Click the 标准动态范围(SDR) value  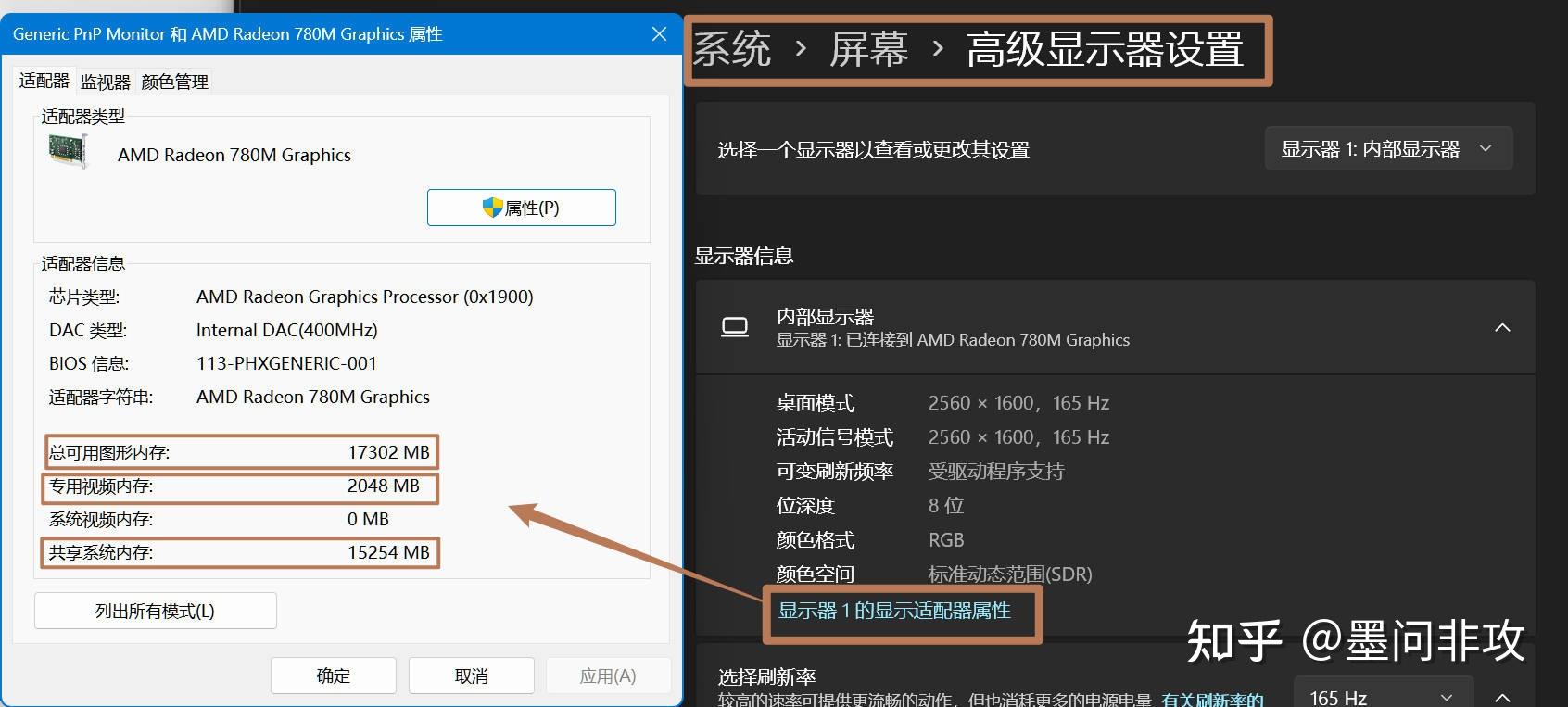1010,574
